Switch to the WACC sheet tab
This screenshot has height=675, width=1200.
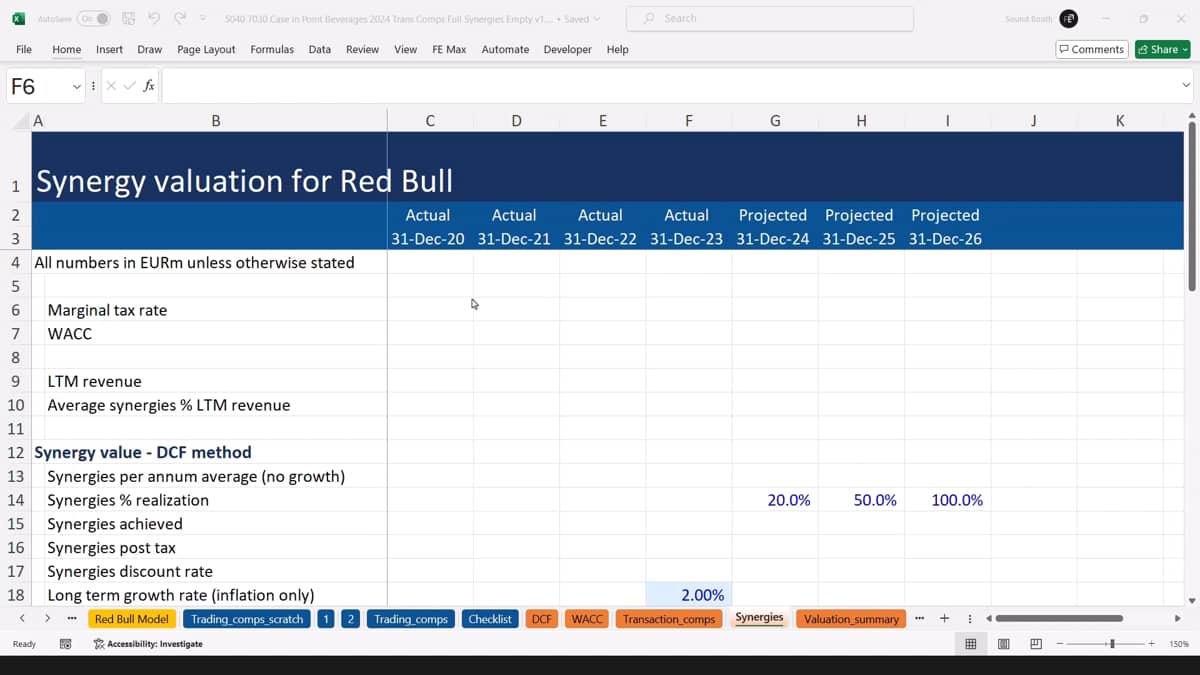click(587, 619)
